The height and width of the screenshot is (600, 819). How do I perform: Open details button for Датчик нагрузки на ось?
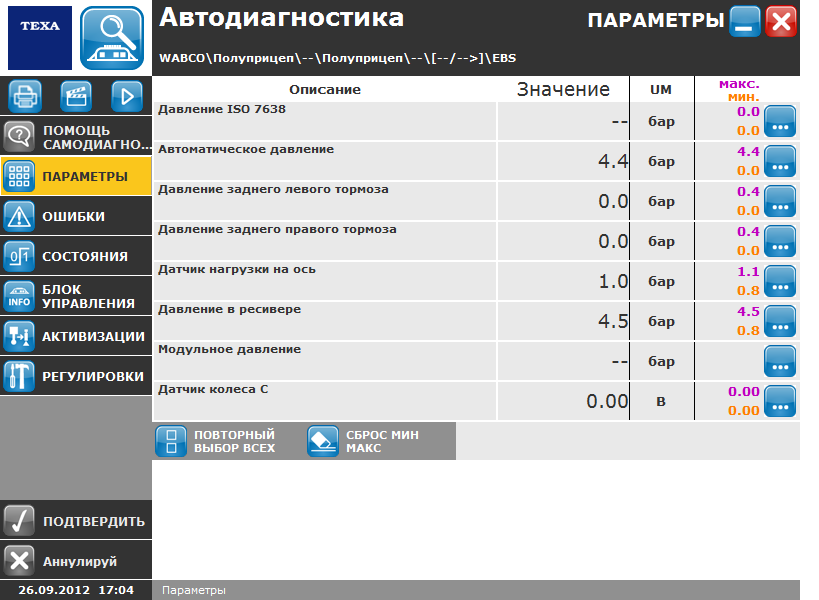(x=780, y=281)
